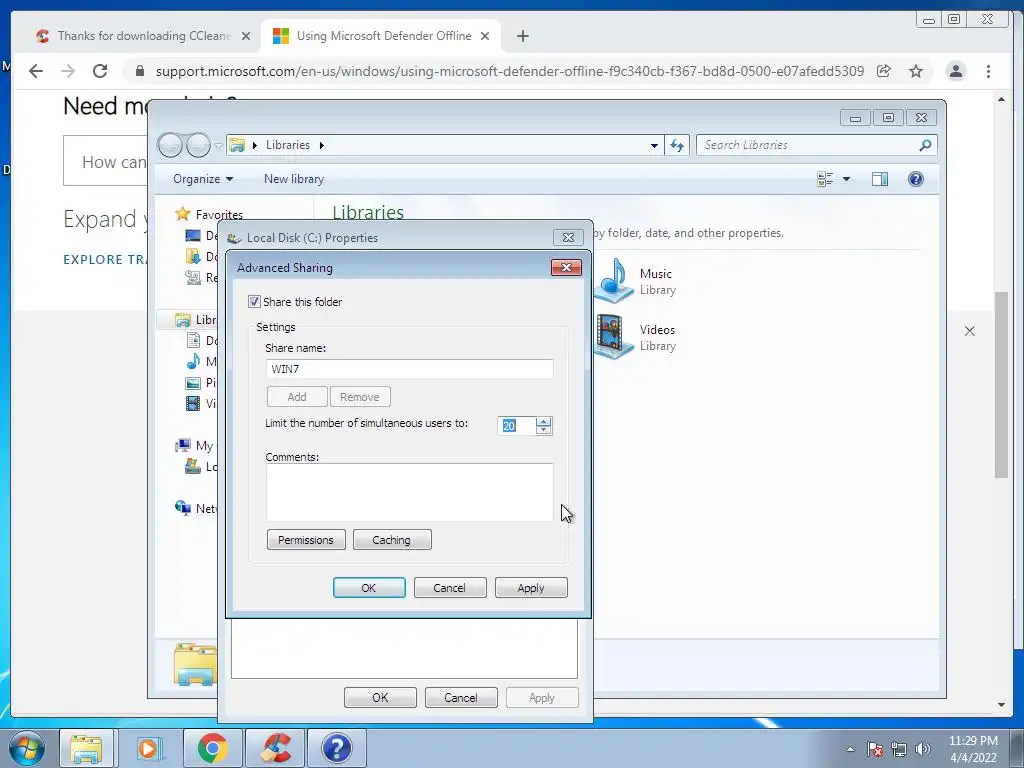Click the Share name input field

[409, 369]
